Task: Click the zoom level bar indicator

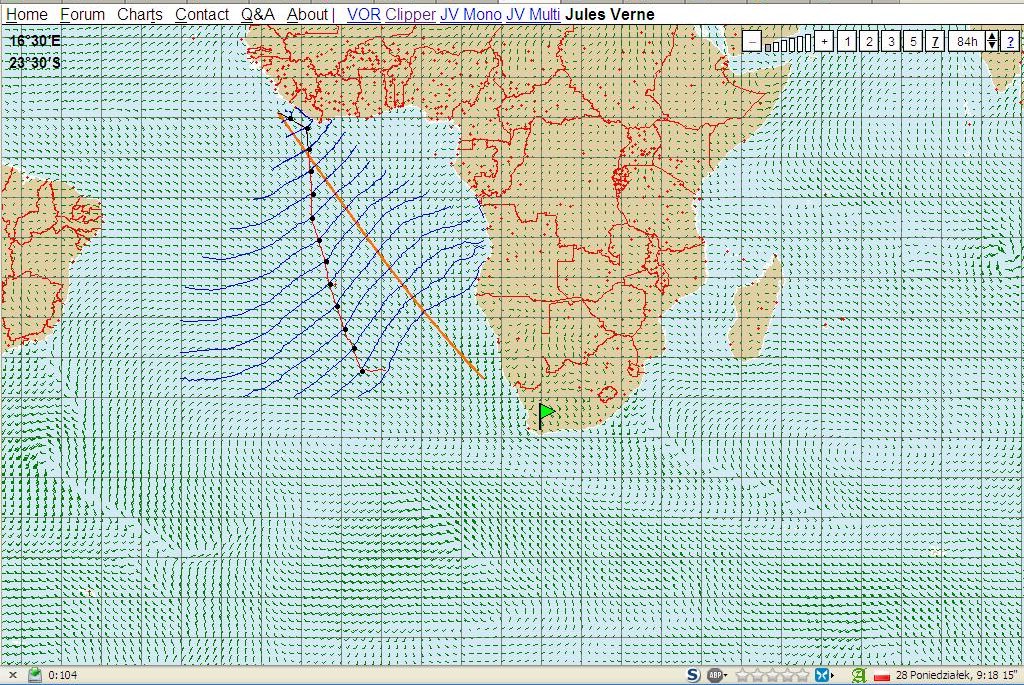Action: [787, 42]
